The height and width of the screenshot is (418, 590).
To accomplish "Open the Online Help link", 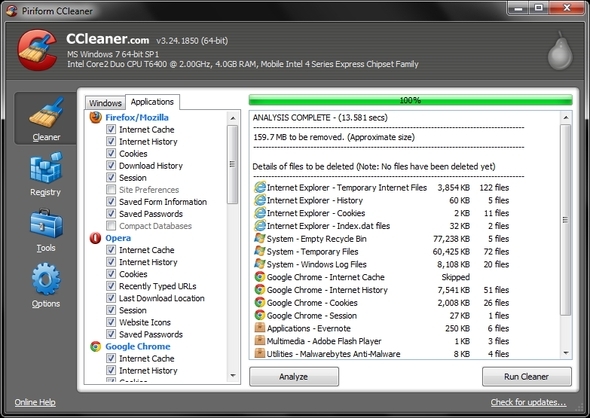I will (x=35, y=402).
